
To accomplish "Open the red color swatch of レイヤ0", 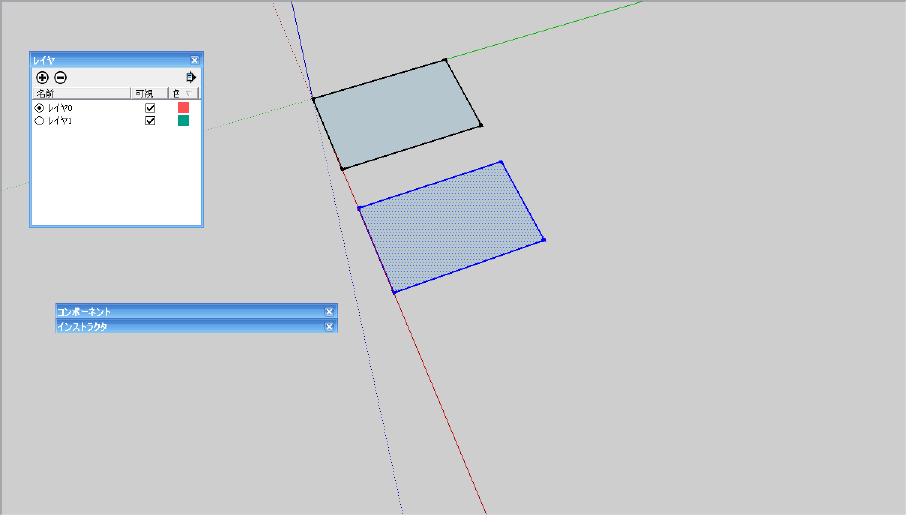I will [183, 108].
